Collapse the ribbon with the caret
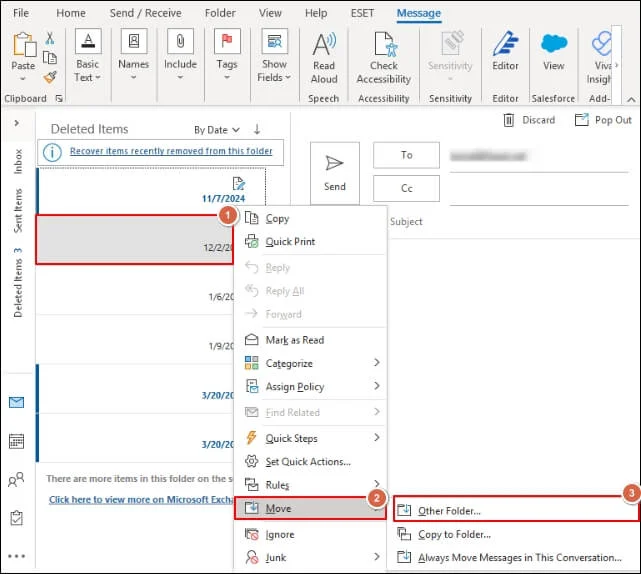The height and width of the screenshot is (574, 641). coord(631,99)
